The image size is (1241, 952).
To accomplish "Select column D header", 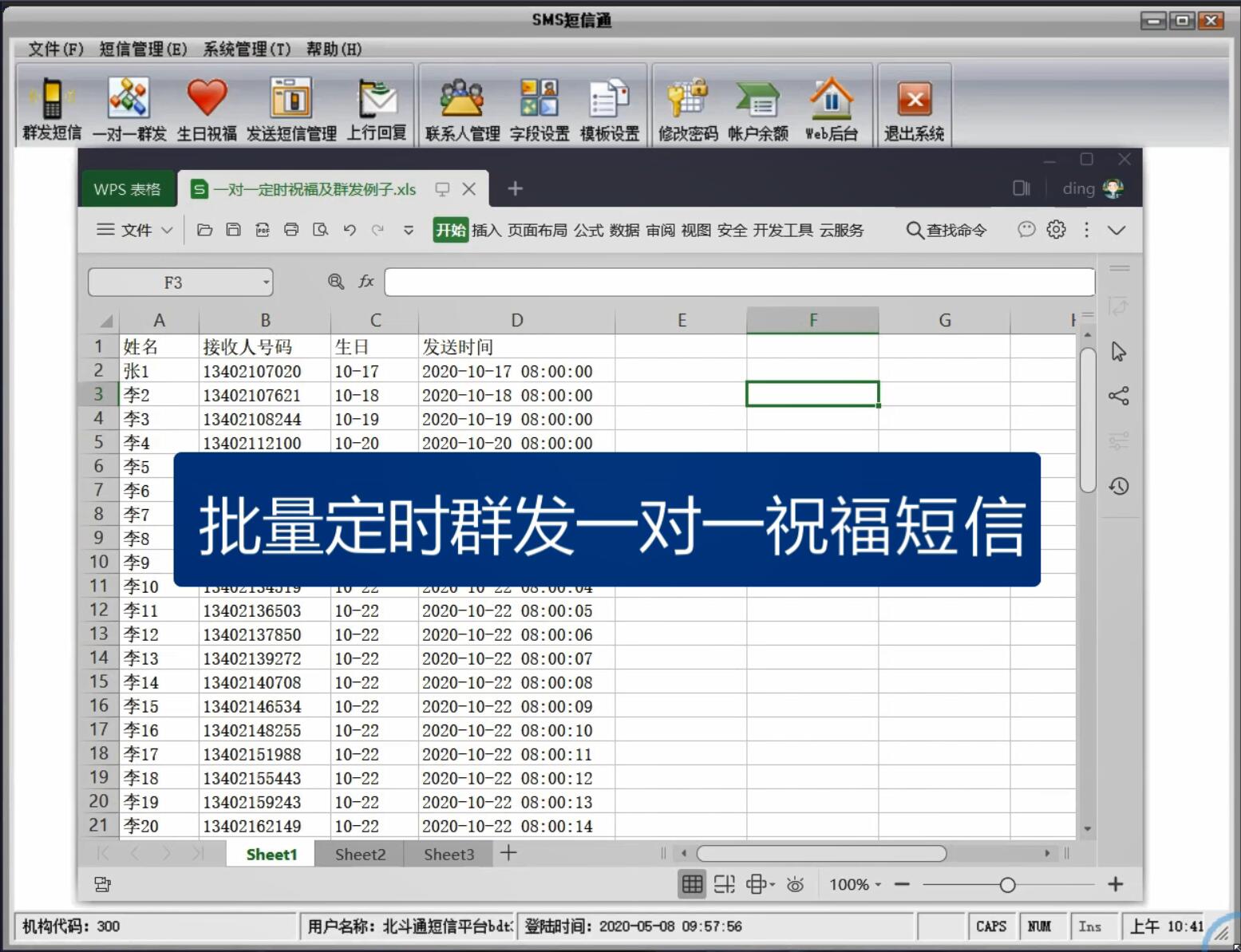I will (x=516, y=320).
